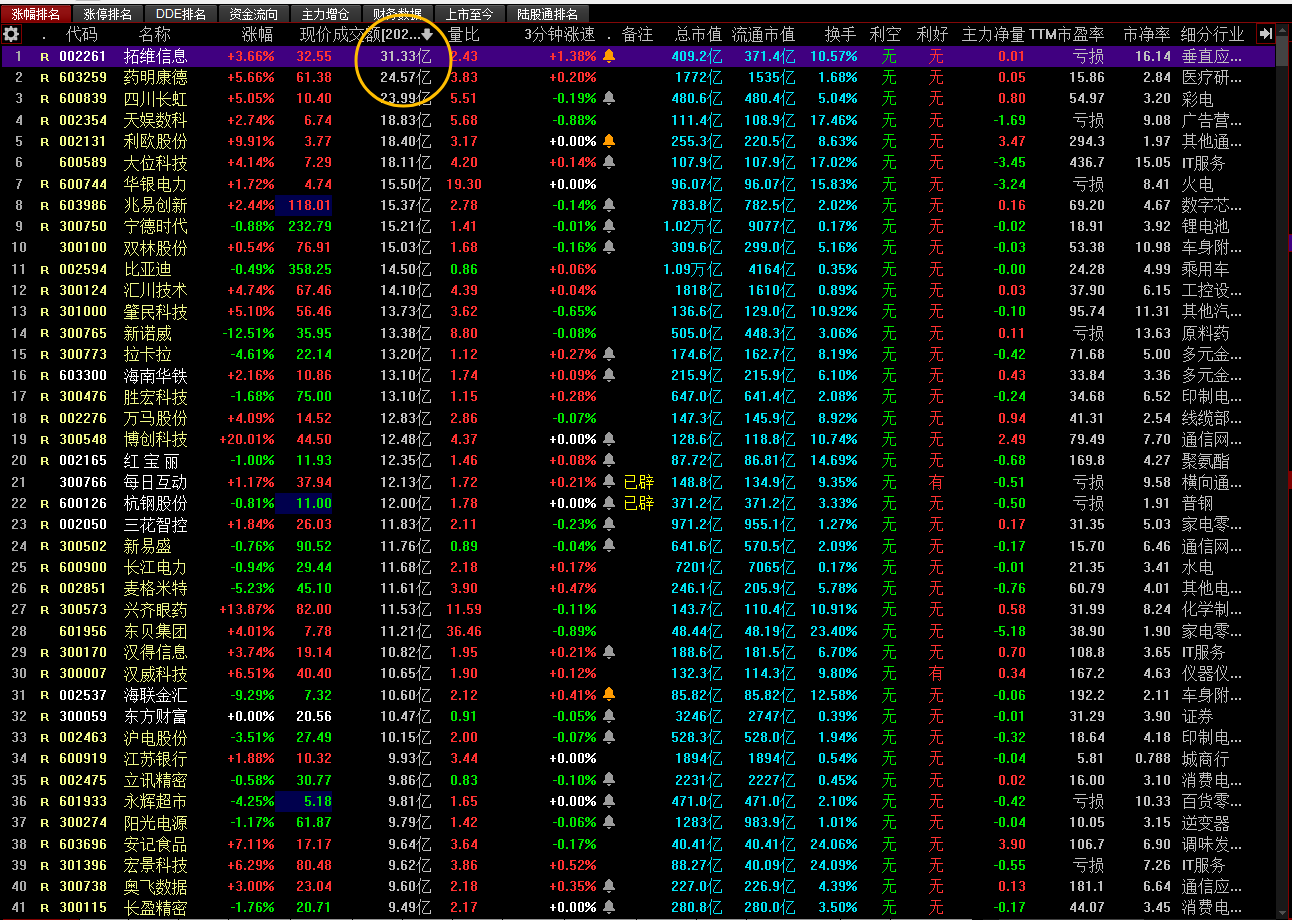This screenshot has width=1292, height=920.
Task: Sort by the 市净率 column header
Action: click(x=1147, y=34)
